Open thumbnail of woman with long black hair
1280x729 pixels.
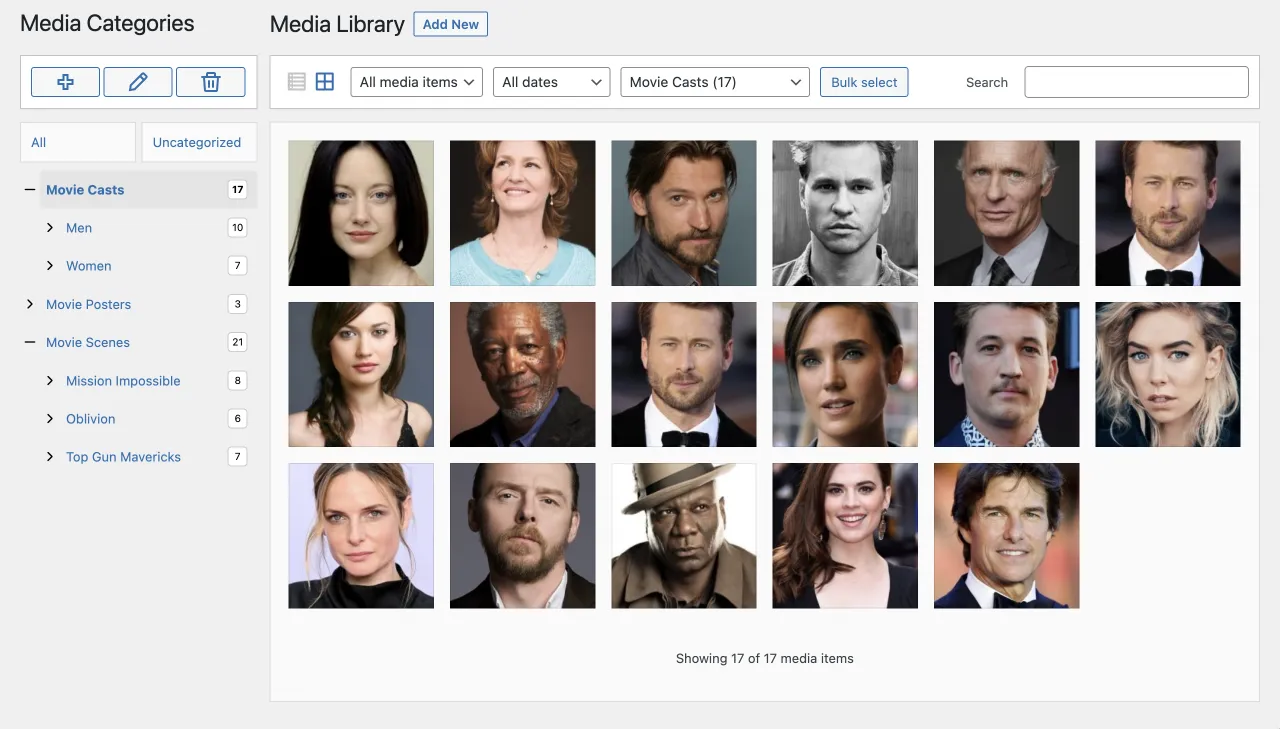click(361, 213)
